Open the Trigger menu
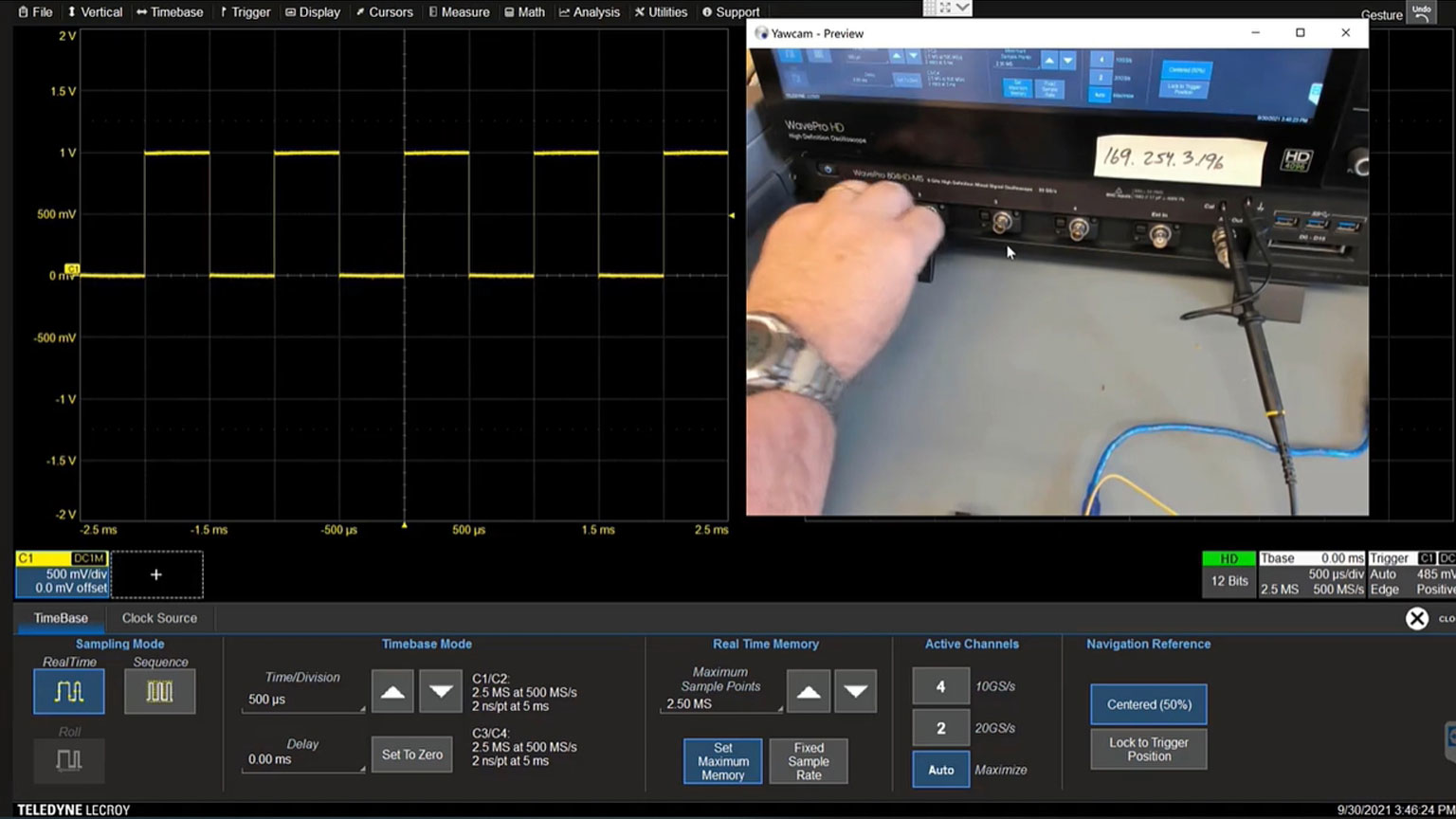 point(245,12)
